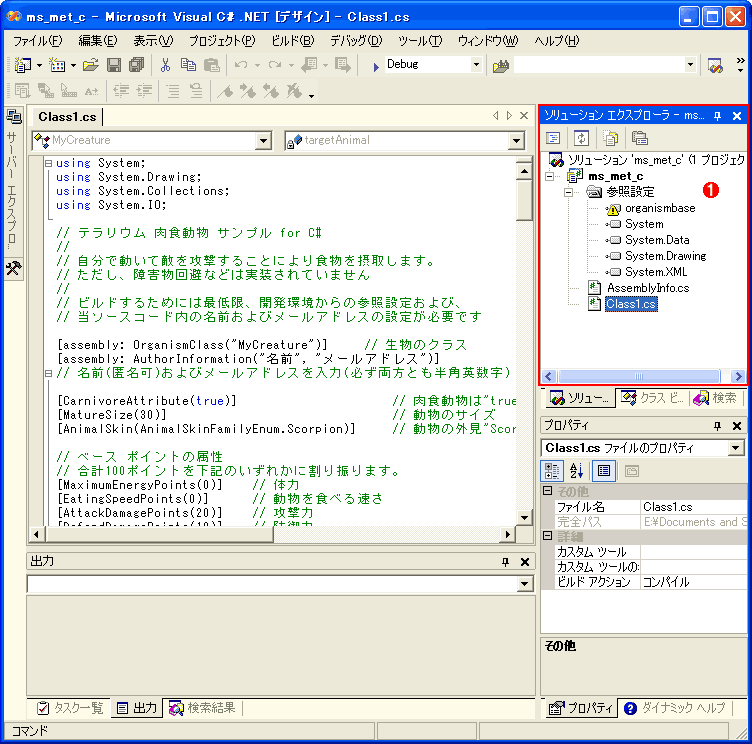Collapse the その他 property category
Viewport: 752px width, 744px height.
[x=548, y=490]
